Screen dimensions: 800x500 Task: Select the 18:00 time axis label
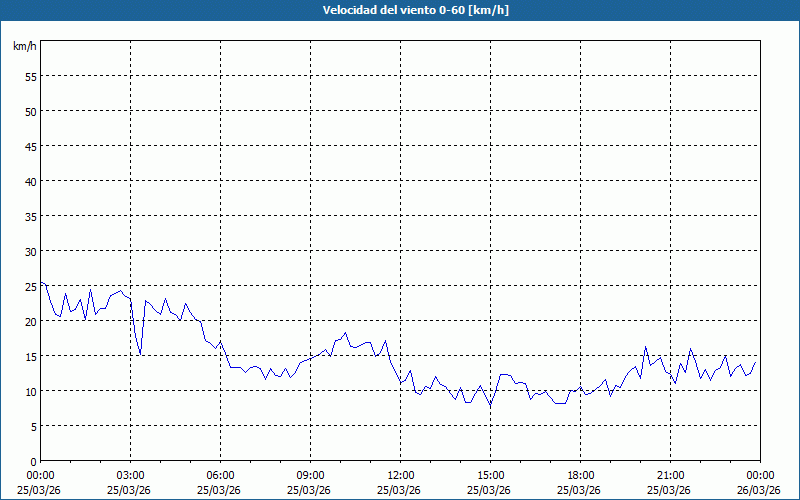tap(580, 475)
